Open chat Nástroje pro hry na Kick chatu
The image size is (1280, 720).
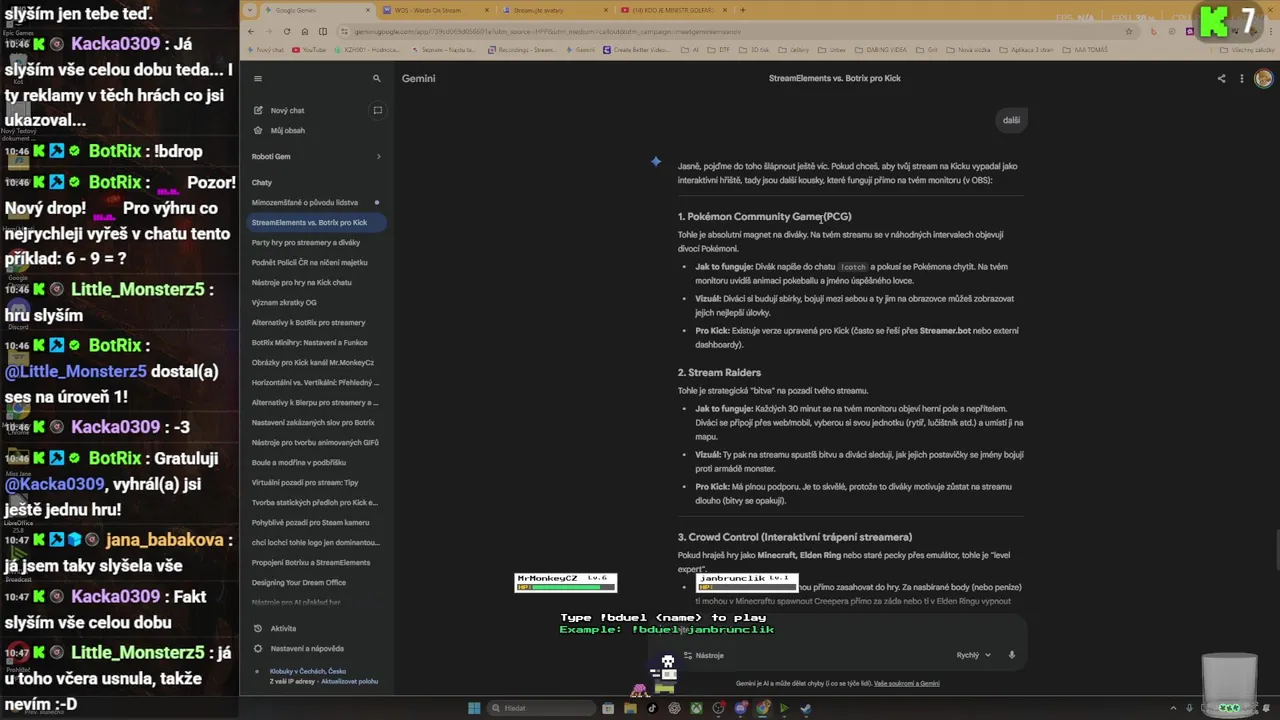[302, 282]
